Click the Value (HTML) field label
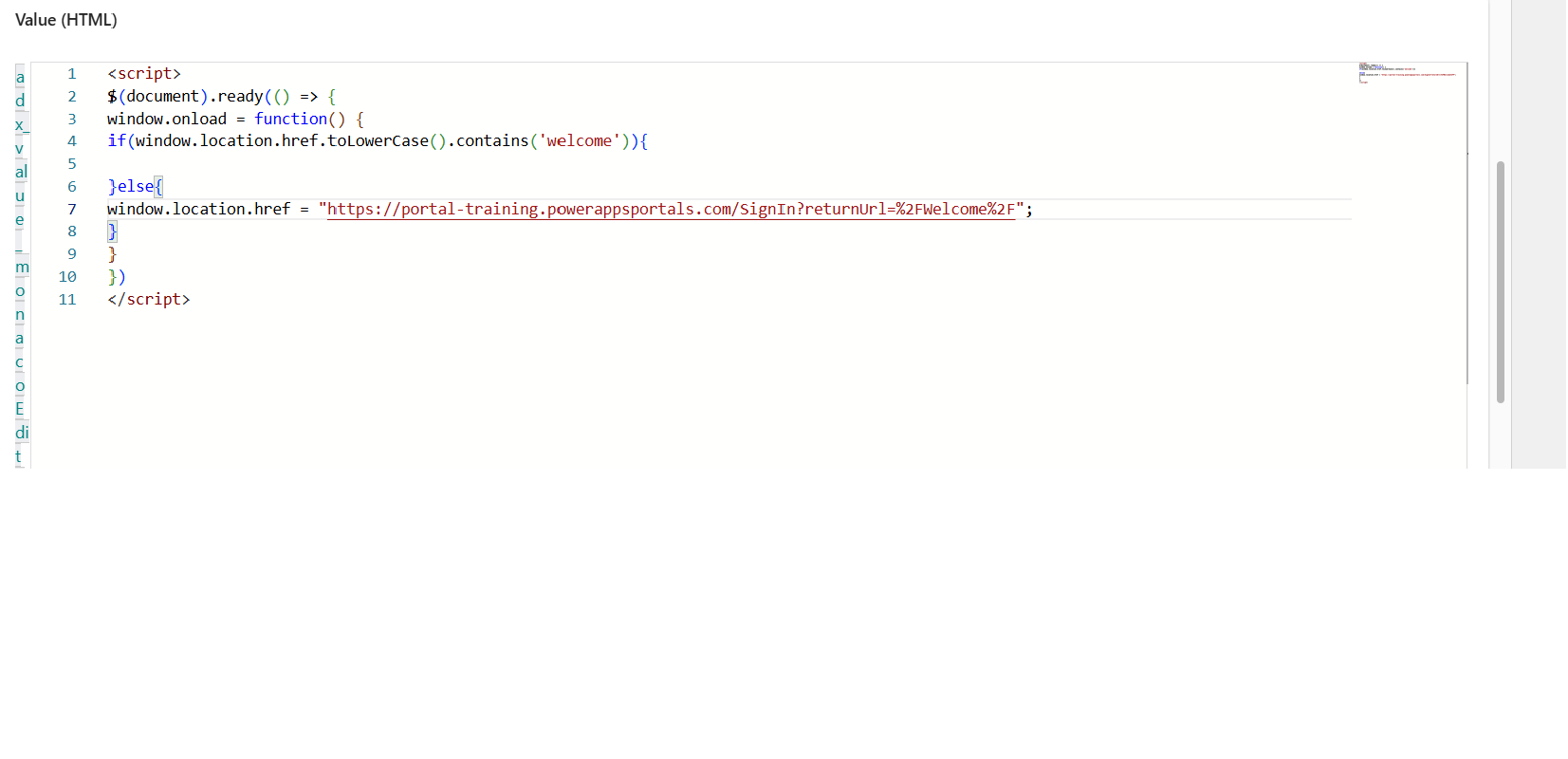 (66, 20)
